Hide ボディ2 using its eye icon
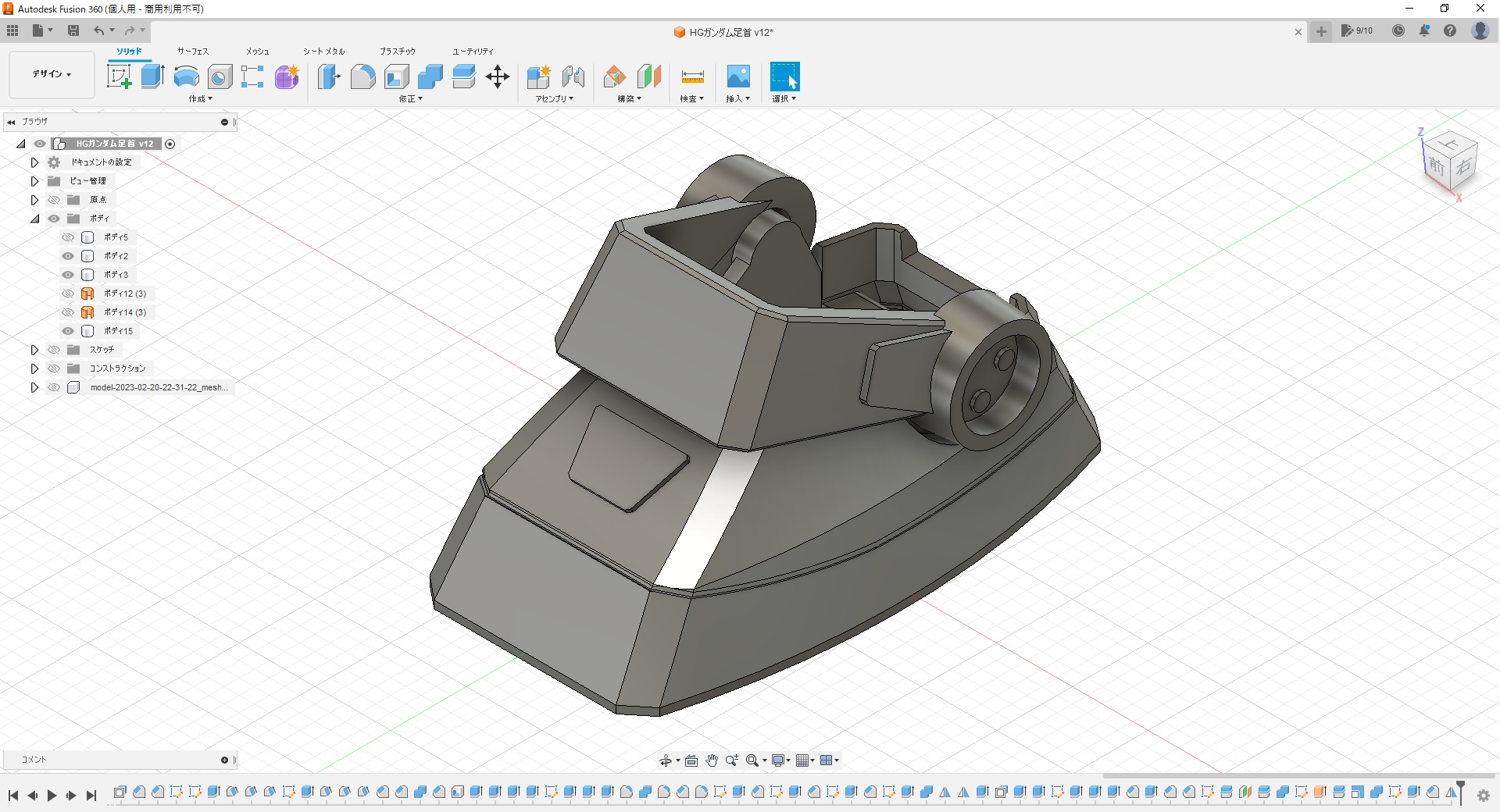This screenshot has height=812, width=1500. (x=68, y=256)
